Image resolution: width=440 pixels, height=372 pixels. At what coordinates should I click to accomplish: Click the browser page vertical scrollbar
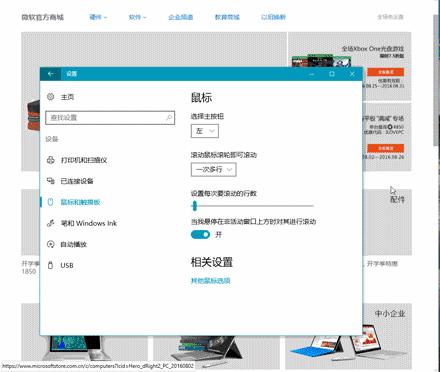(x=436, y=80)
